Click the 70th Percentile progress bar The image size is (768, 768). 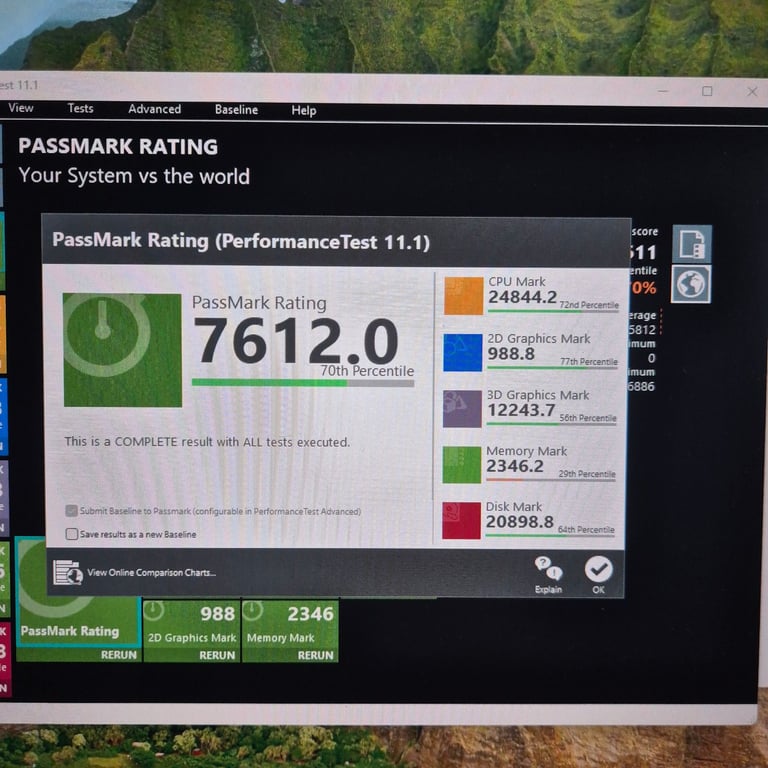coord(303,383)
